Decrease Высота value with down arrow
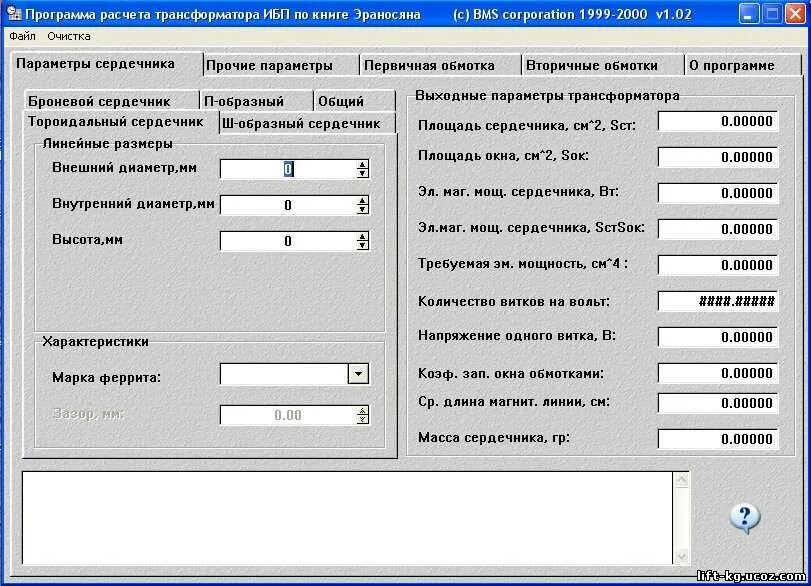This screenshot has width=811, height=586. (x=363, y=246)
